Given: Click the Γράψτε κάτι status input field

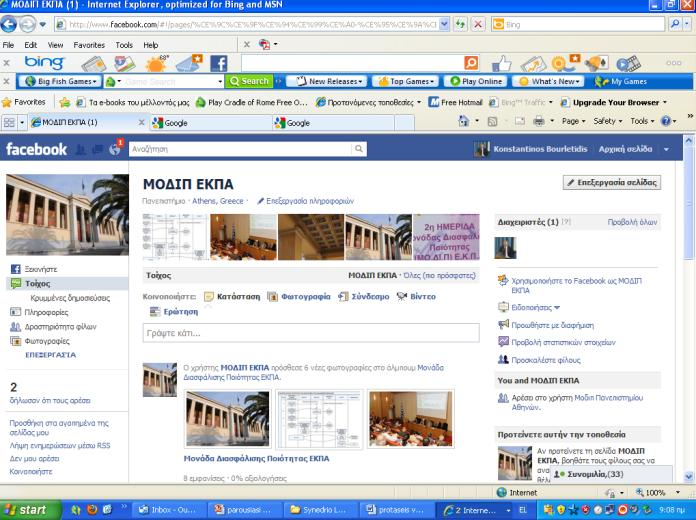Looking at the screenshot, I should [311, 333].
